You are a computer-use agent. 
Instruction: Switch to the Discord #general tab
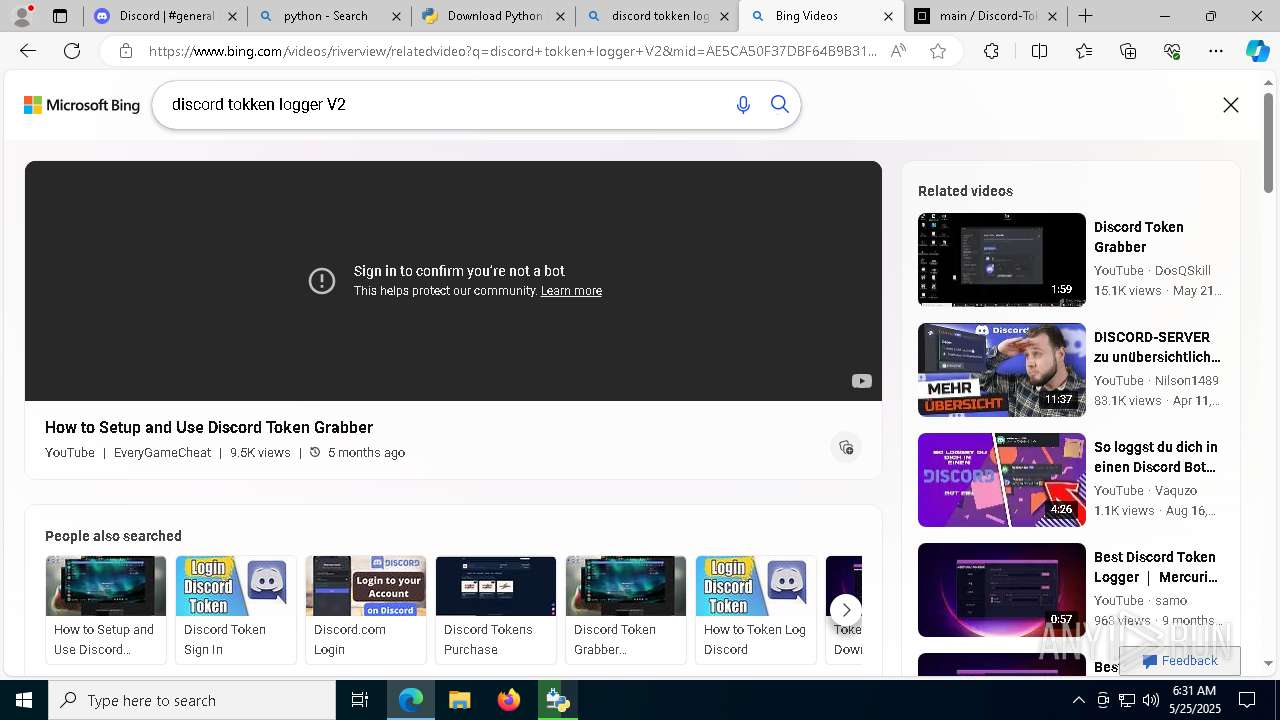(166, 16)
